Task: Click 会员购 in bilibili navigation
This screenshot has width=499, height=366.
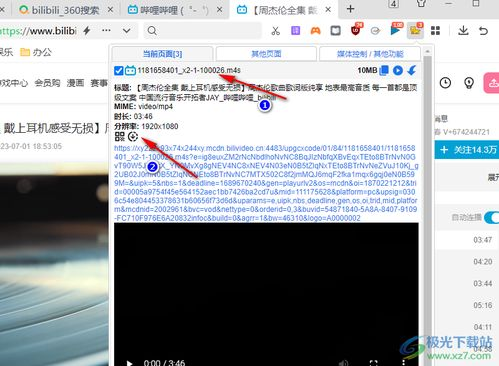Action: coord(47,83)
